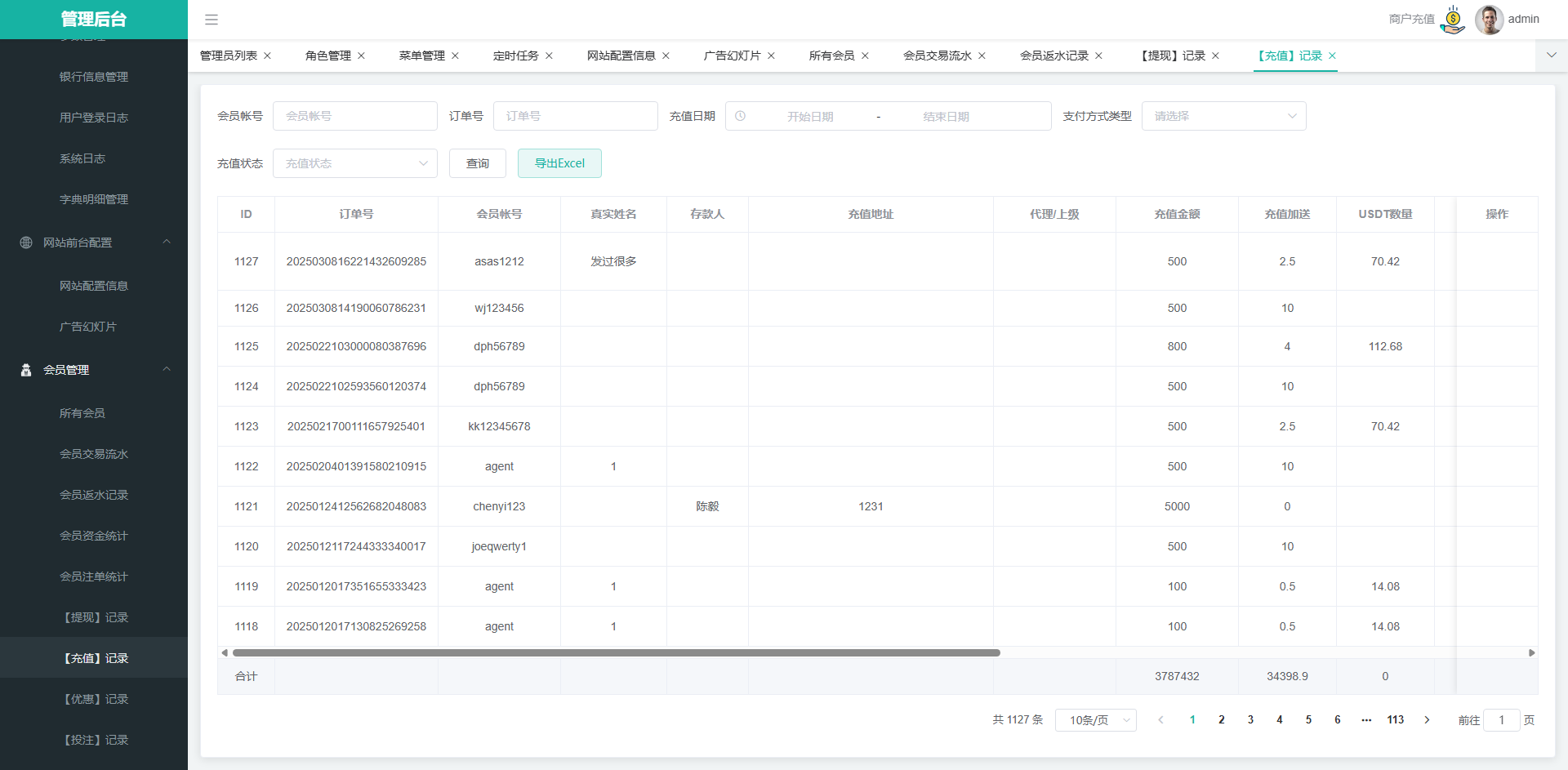1568x770 pixels.
Task: Open the 10条/页 page size selector
Action: [x=1095, y=719]
